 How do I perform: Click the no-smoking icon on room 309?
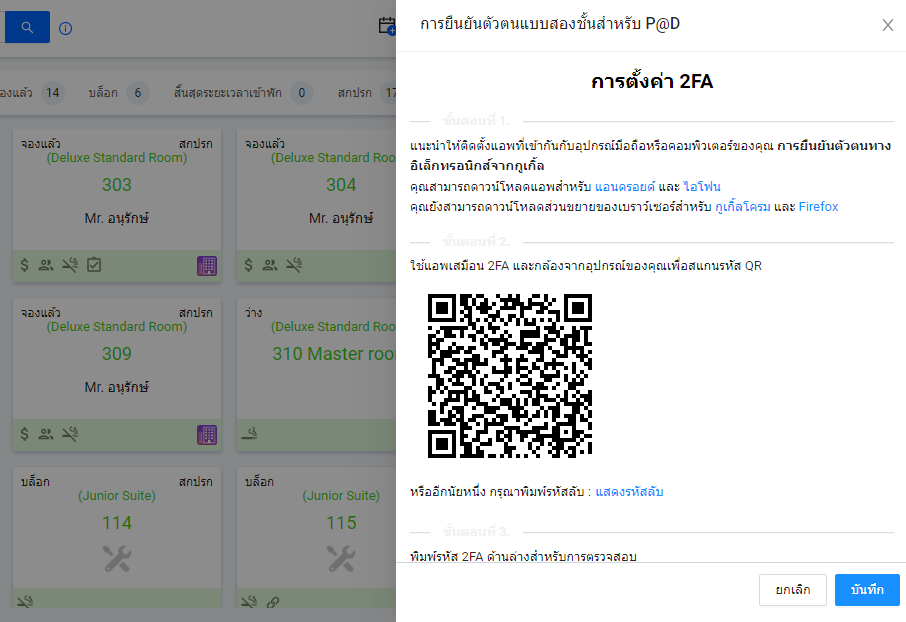(70, 434)
